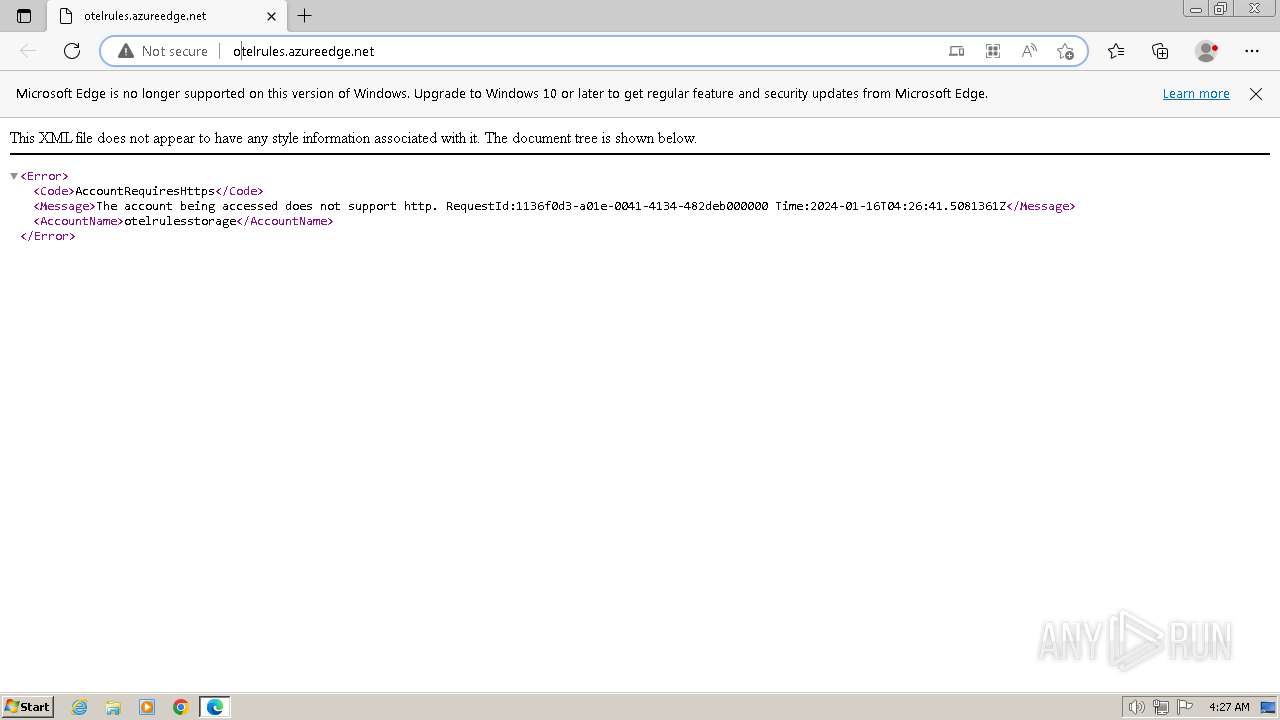The width and height of the screenshot is (1280, 720).
Task: Launch Google Chrome from taskbar
Action: (x=181, y=707)
